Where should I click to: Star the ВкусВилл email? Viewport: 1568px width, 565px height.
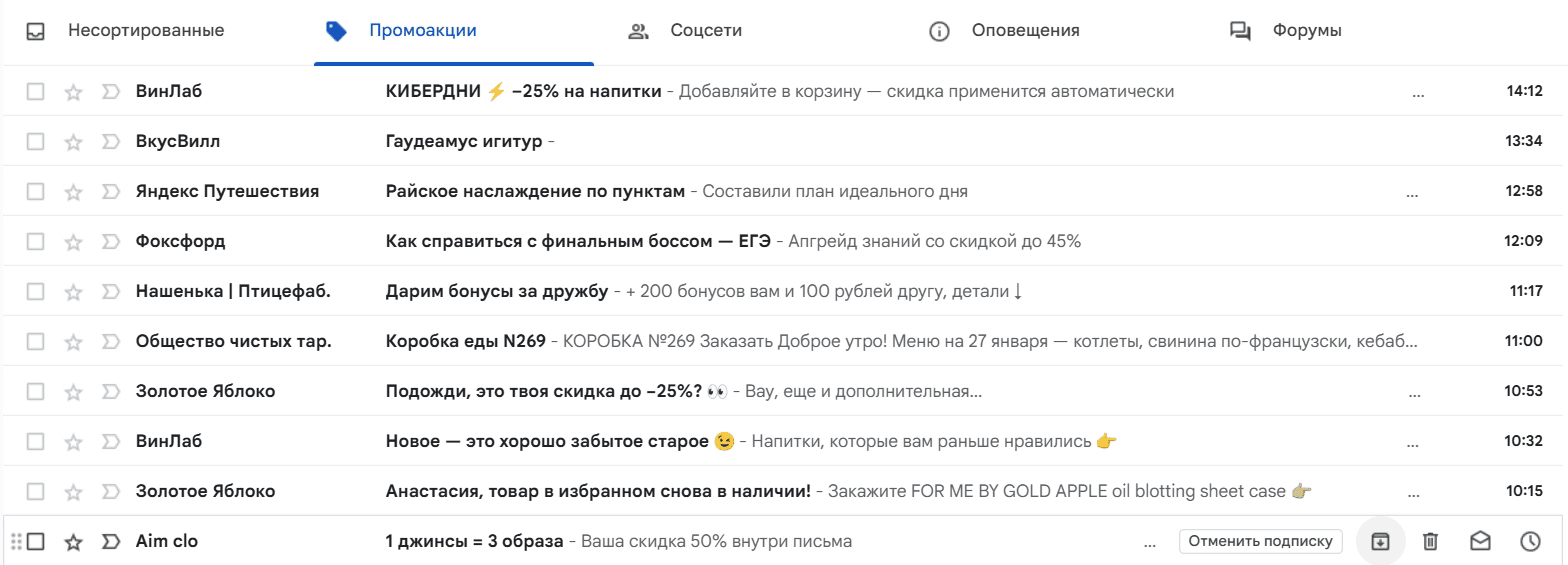pyautogui.click(x=73, y=142)
